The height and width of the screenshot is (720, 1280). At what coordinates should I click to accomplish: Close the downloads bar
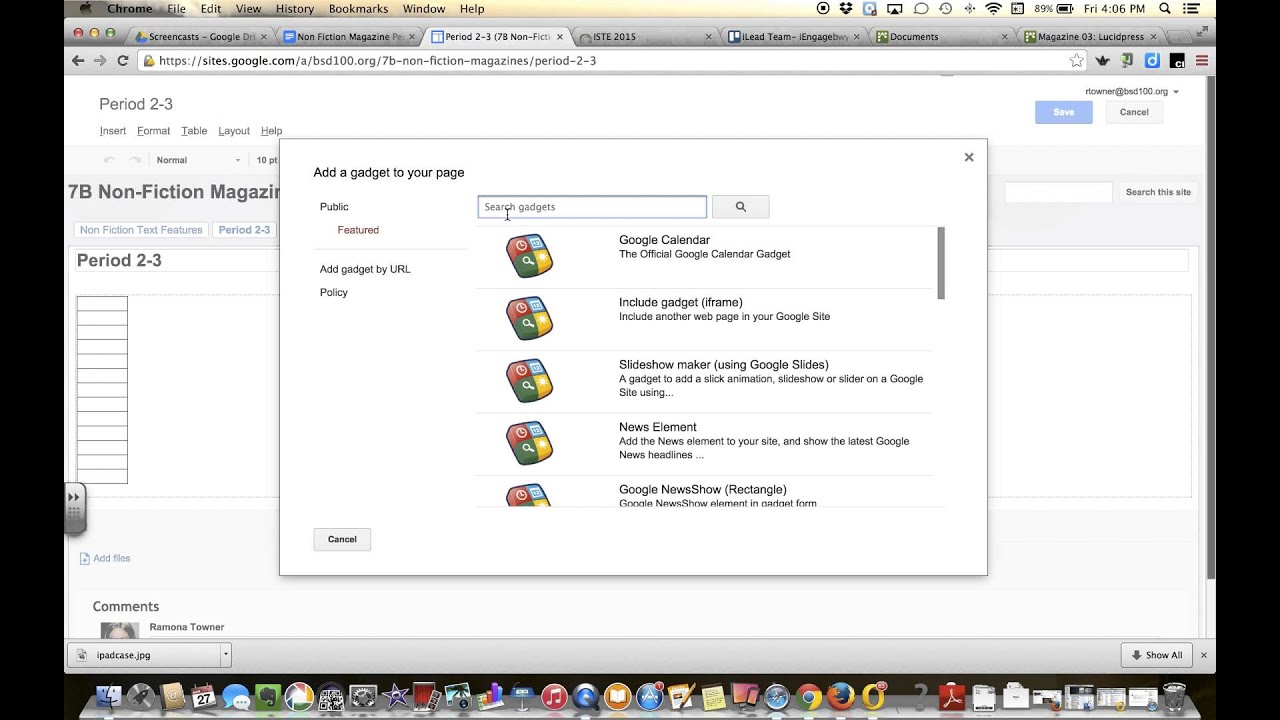point(1204,655)
